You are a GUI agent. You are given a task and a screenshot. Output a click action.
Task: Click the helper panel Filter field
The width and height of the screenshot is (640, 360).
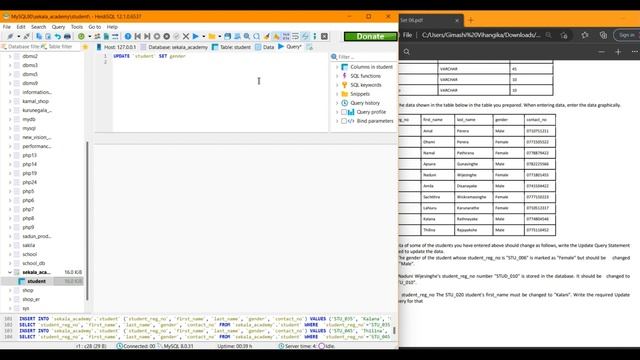coord(364,57)
